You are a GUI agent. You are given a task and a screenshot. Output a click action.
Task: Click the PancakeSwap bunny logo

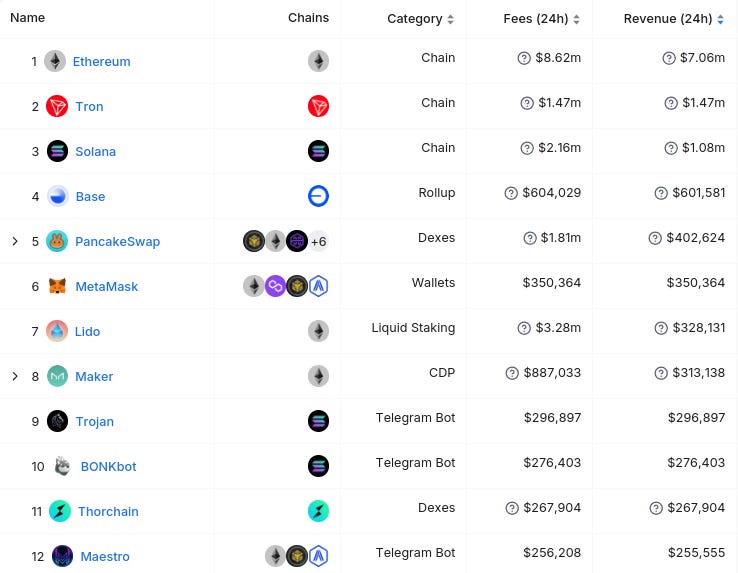tap(57, 242)
